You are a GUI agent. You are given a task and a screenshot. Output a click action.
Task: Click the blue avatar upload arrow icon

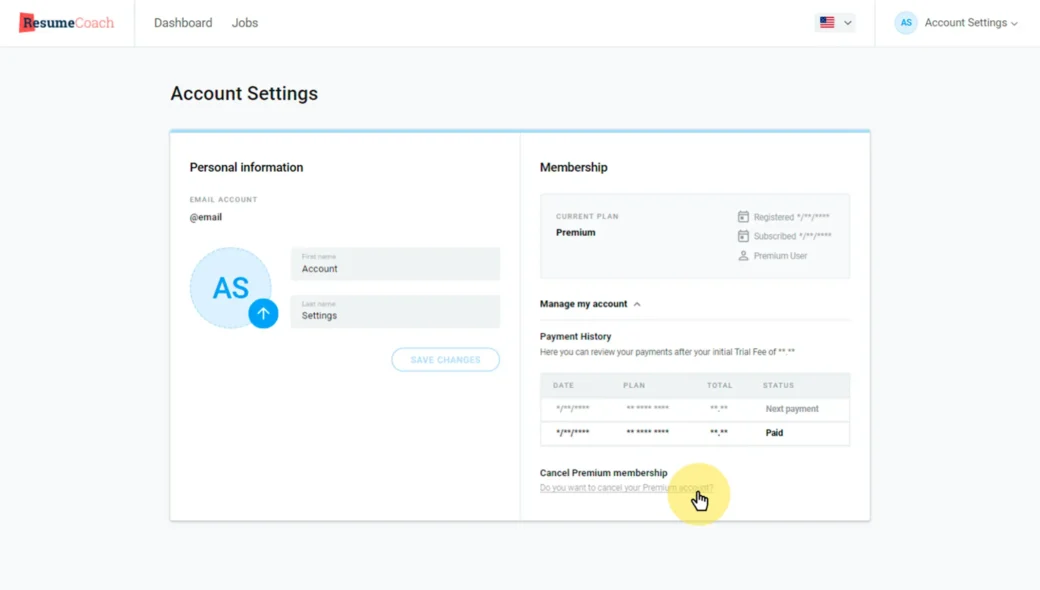tap(263, 313)
